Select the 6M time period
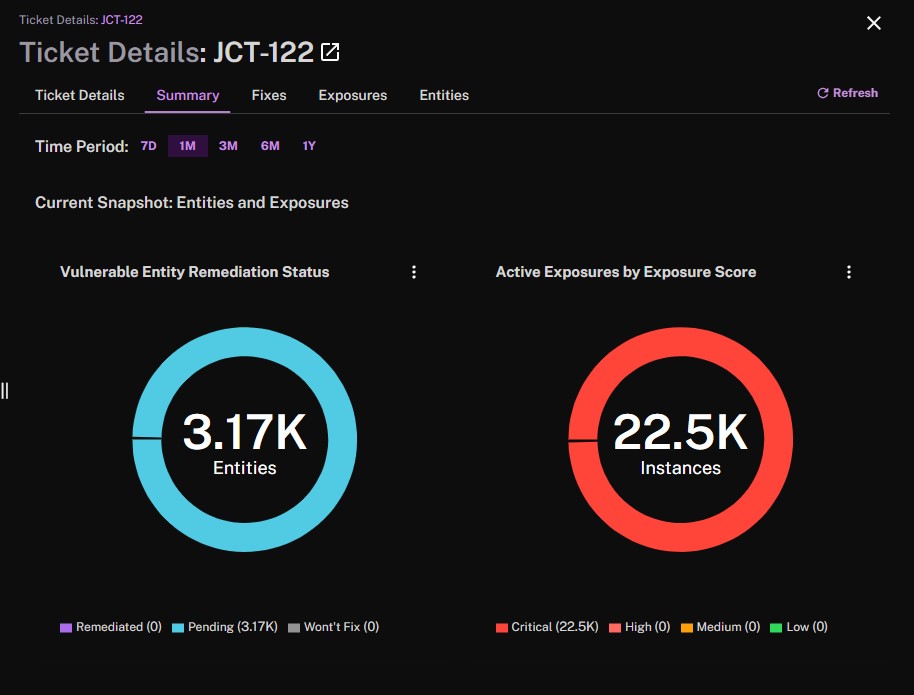The image size is (914, 695). 270,146
